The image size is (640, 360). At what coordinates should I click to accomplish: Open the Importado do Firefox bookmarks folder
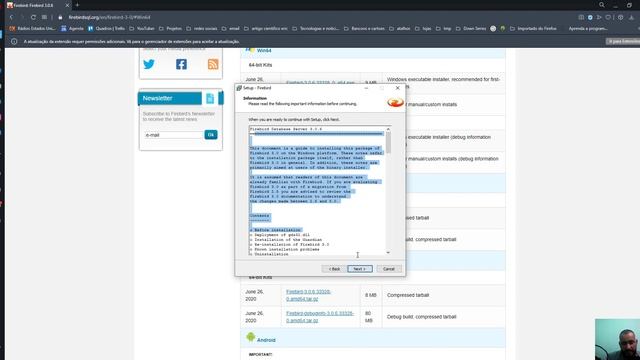[x=533, y=29]
